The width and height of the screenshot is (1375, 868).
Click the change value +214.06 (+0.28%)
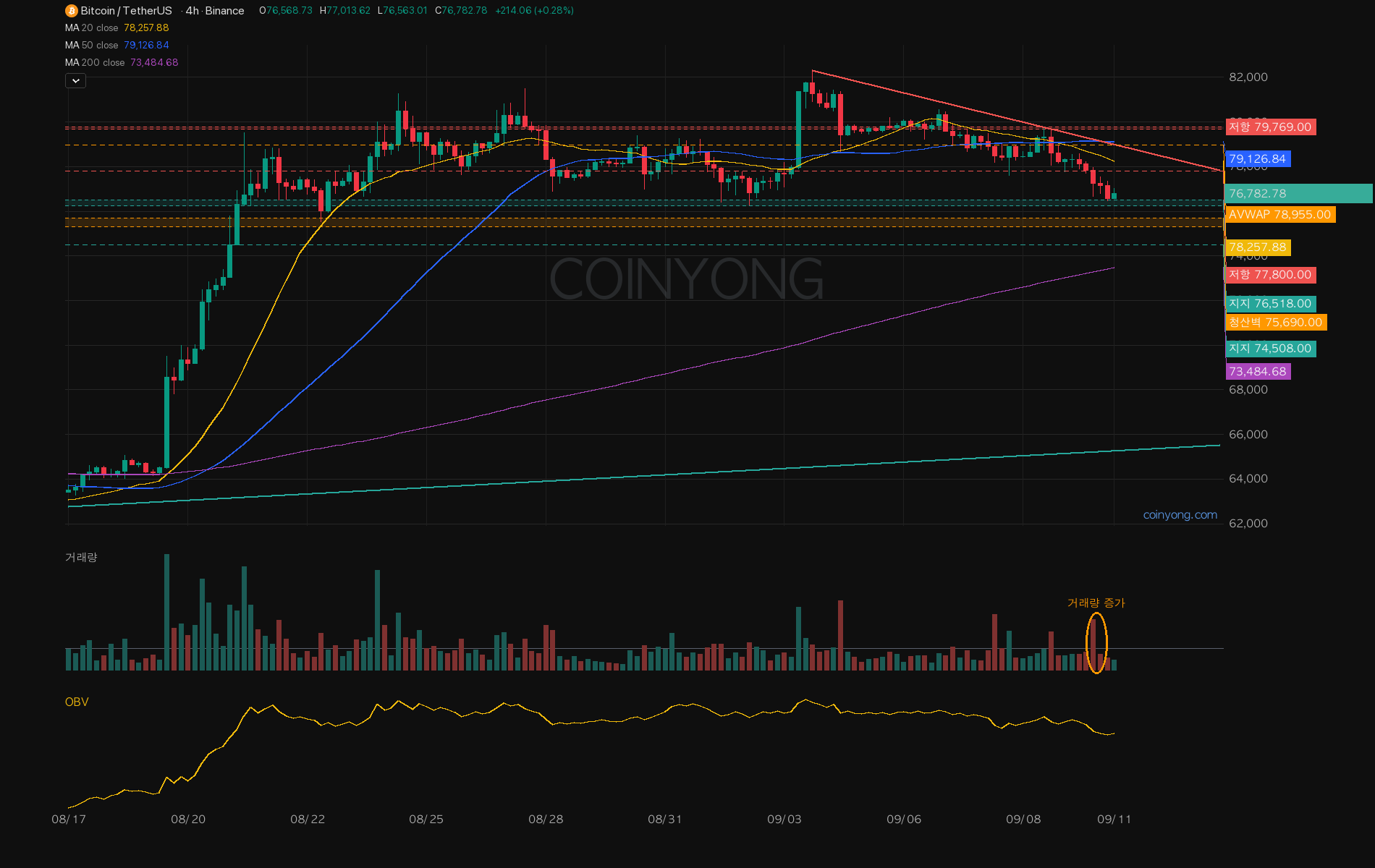point(534,11)
